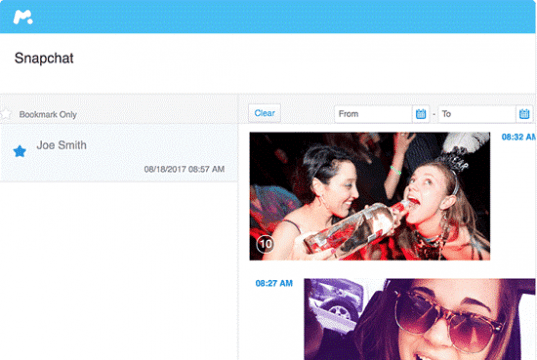537x360 pixels.
Task: Open the party photo with bottle
Action: tap(370, 196)
